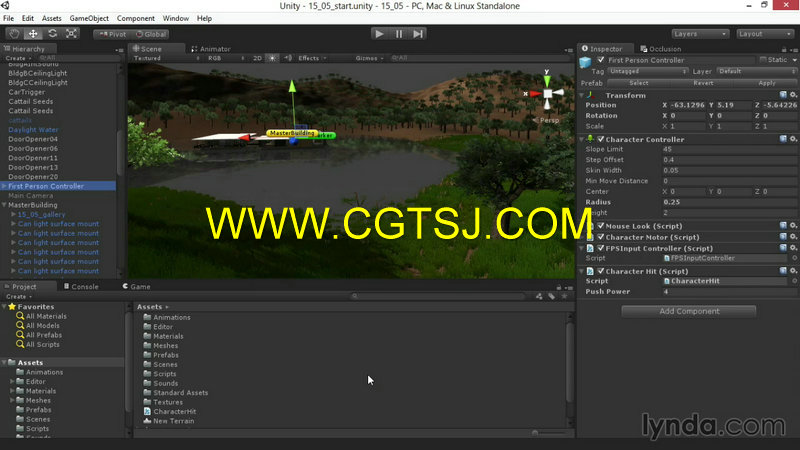Select the Move tool

point(33,34)
